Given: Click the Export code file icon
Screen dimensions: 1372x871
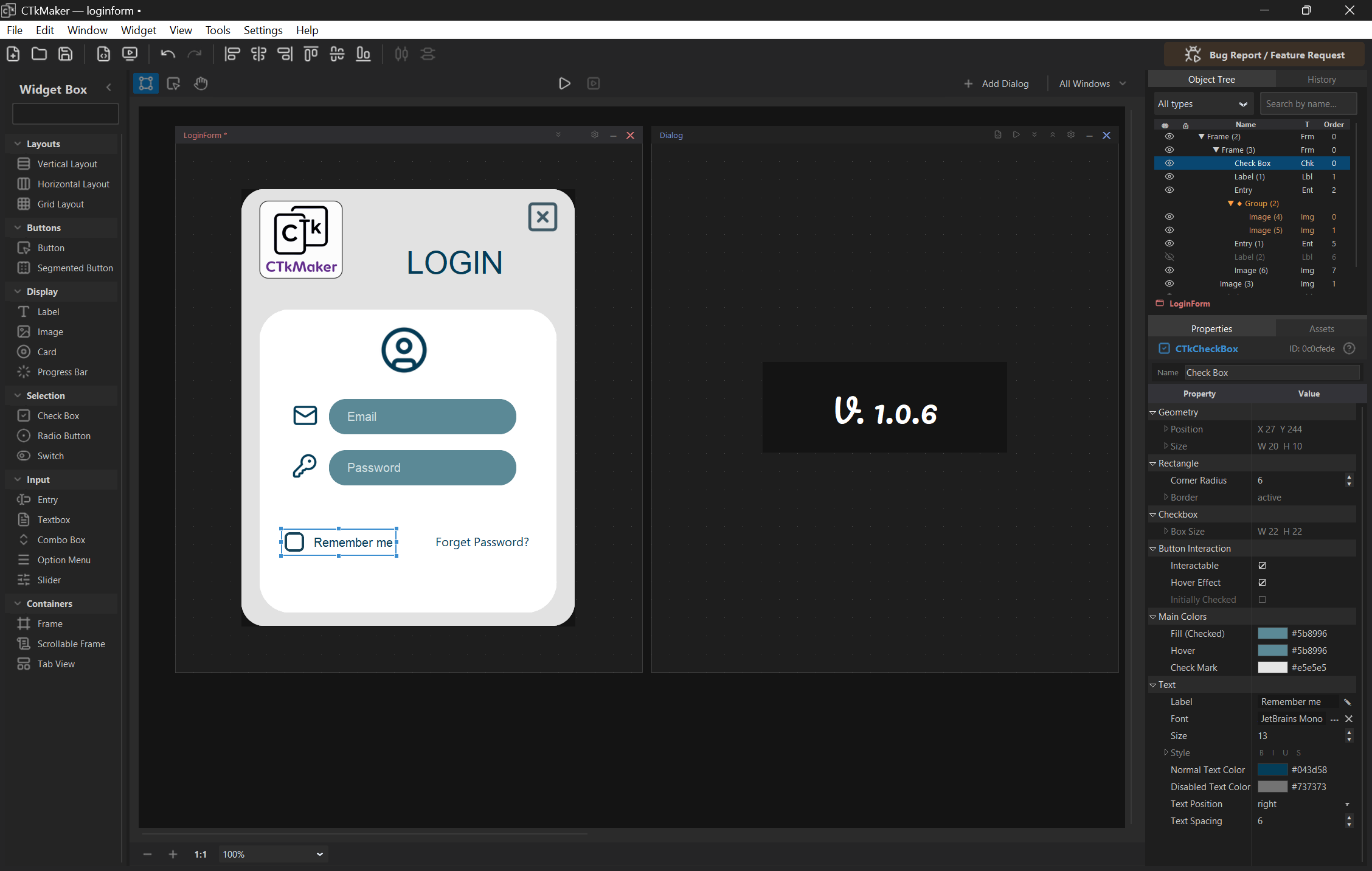Looking at the screenshot, I should coord(104,54).
